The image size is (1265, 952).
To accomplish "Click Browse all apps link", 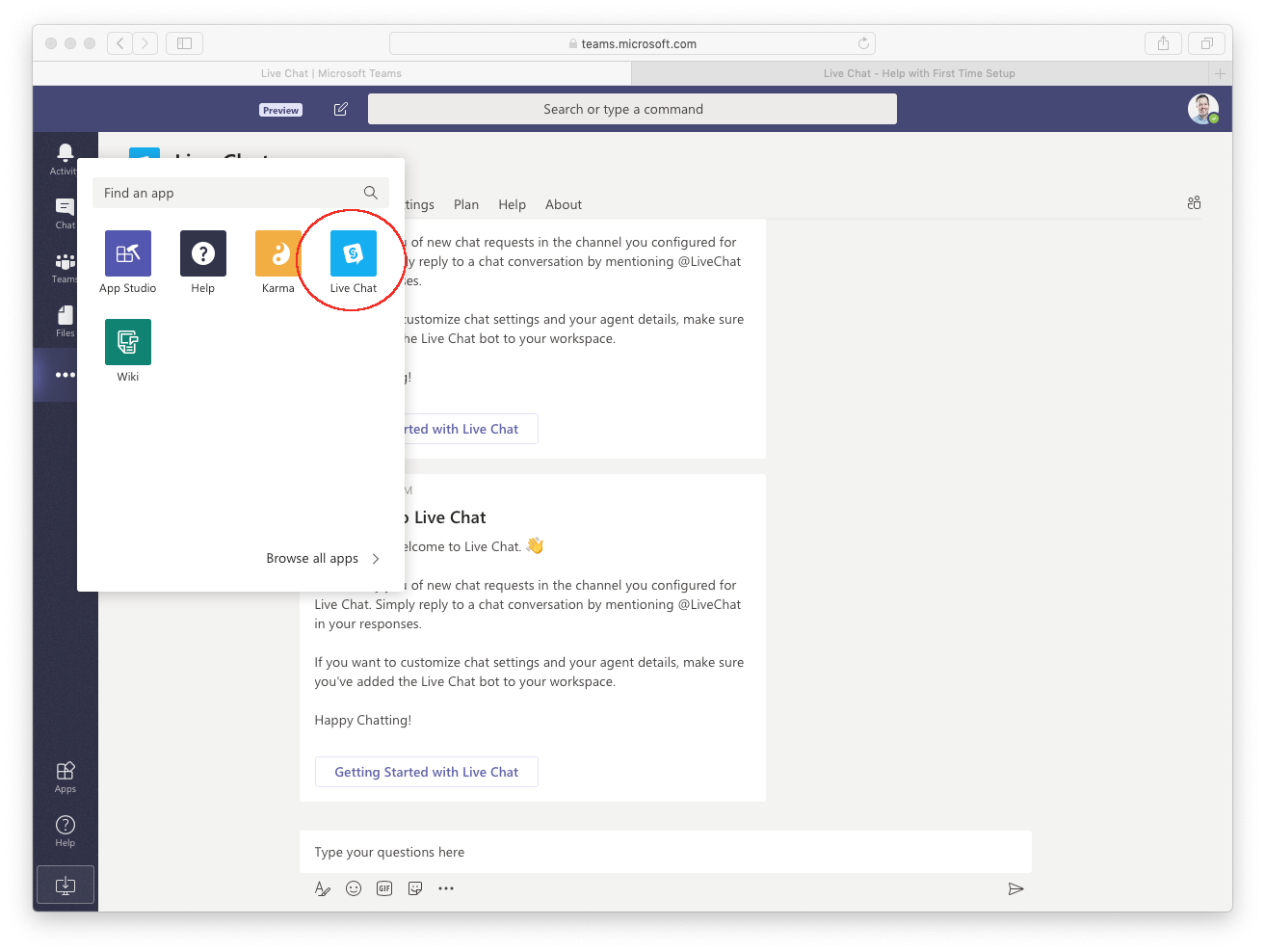I will (x=312, y=559).
